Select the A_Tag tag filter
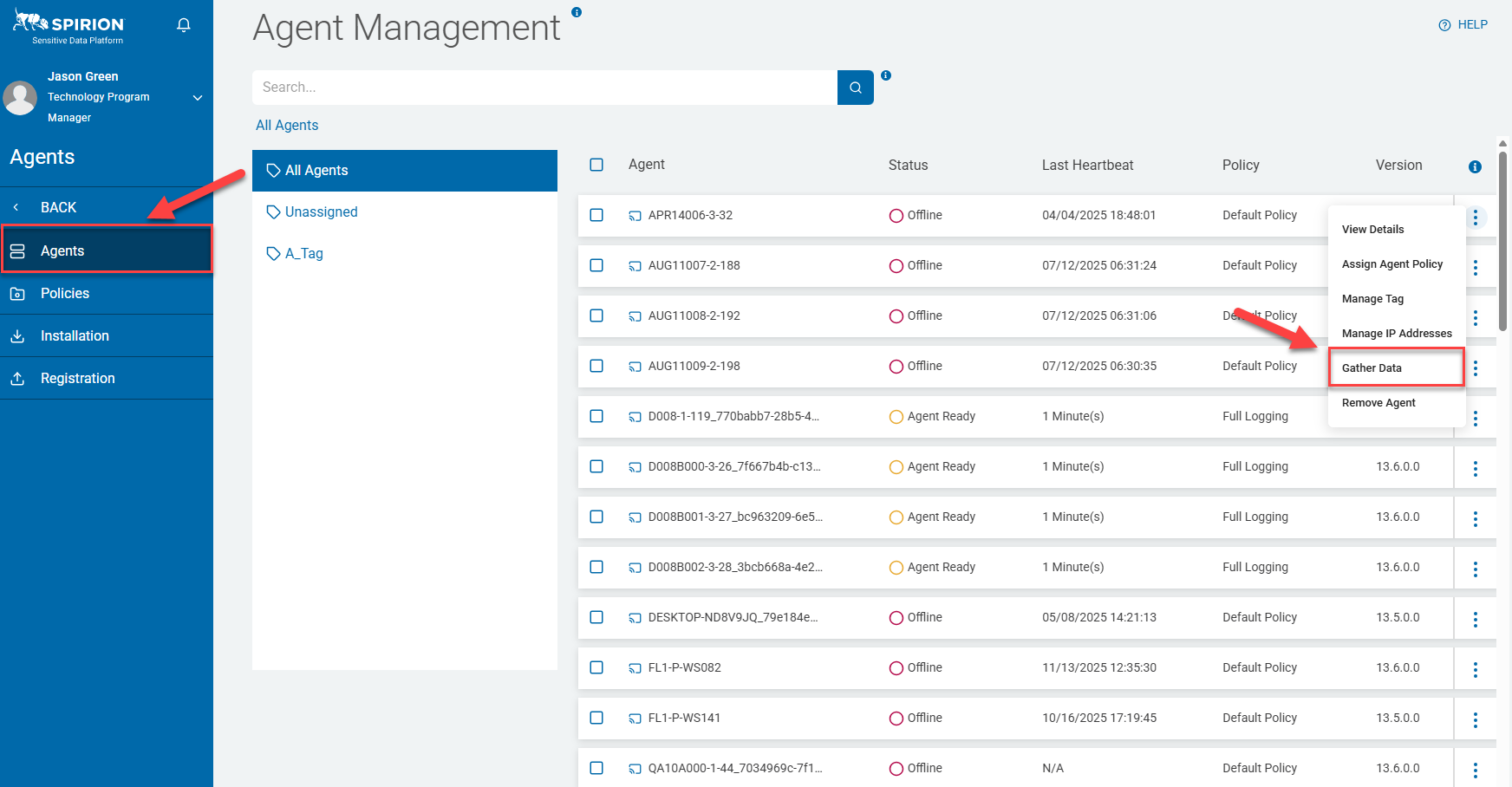 click(303, 253)
